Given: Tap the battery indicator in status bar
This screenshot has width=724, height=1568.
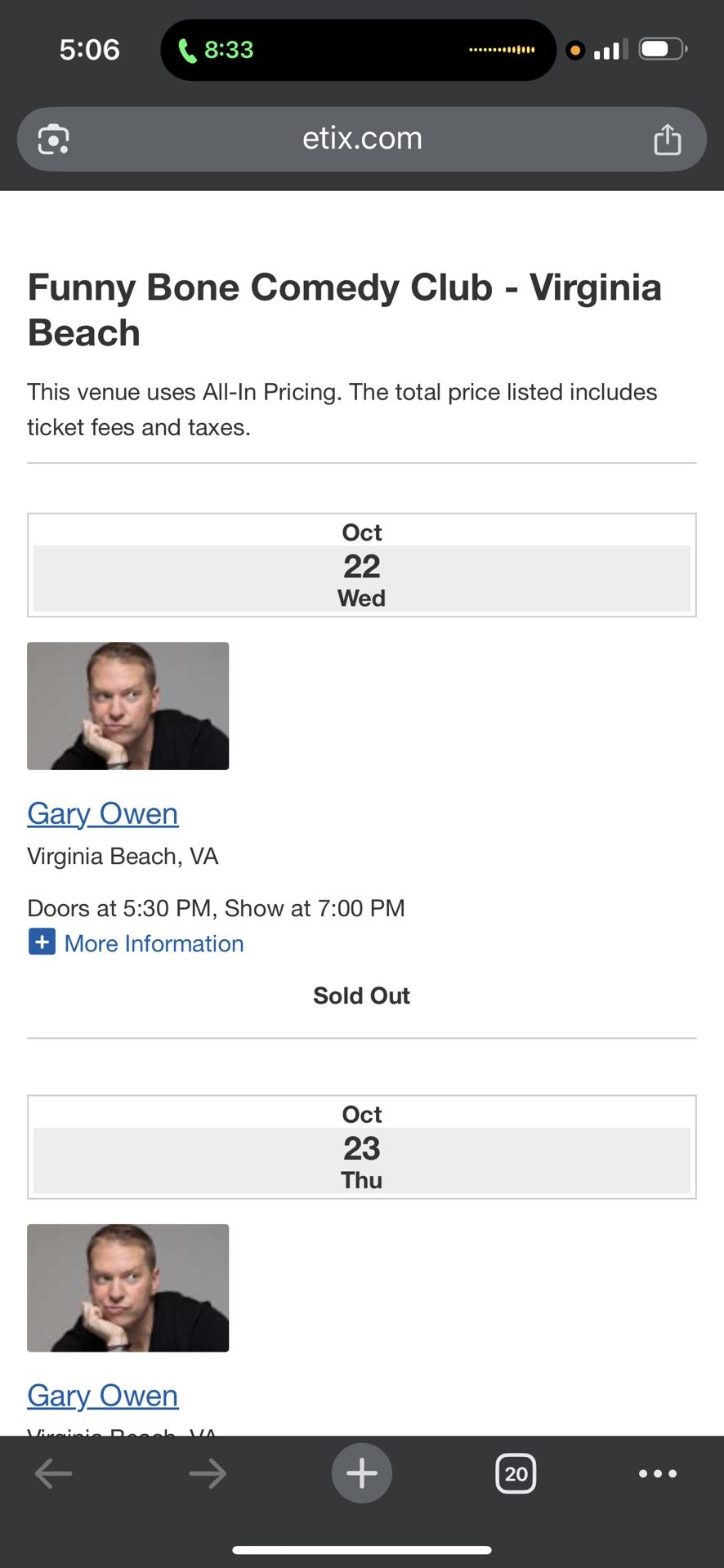Looking at the screenshot, I should point(660,49).
